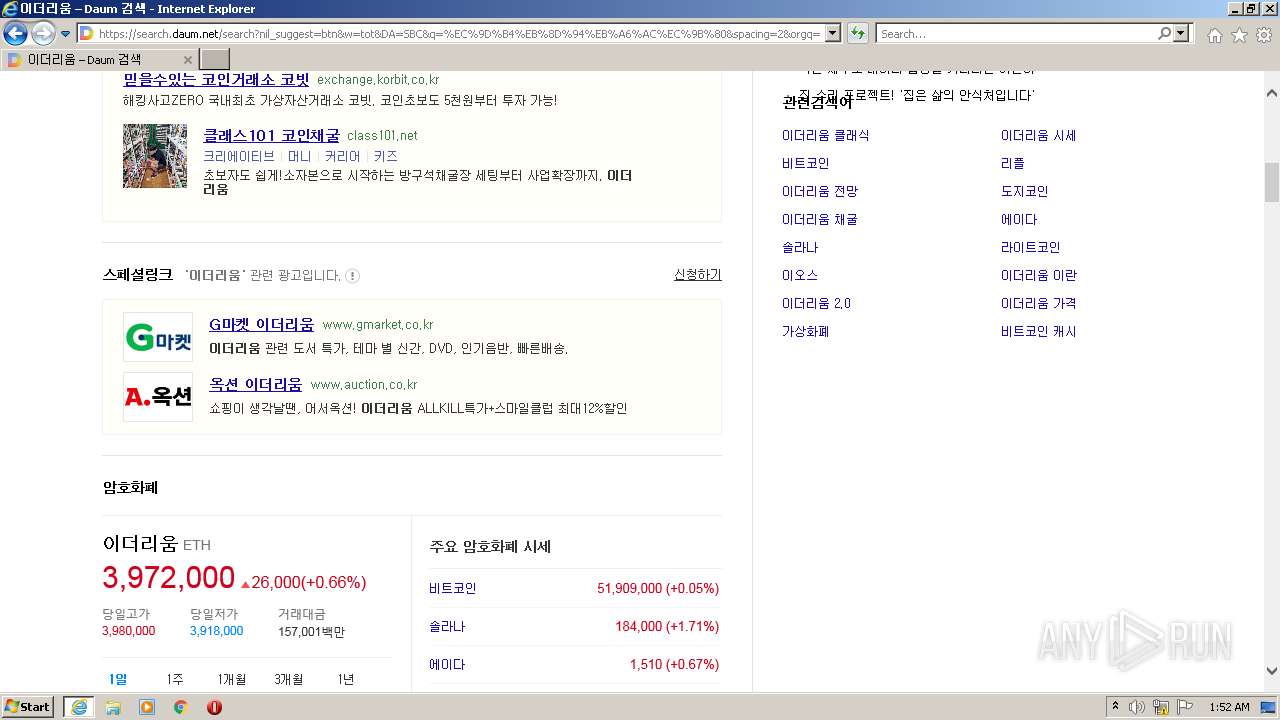Select the 1년 chart period tab

346,679
